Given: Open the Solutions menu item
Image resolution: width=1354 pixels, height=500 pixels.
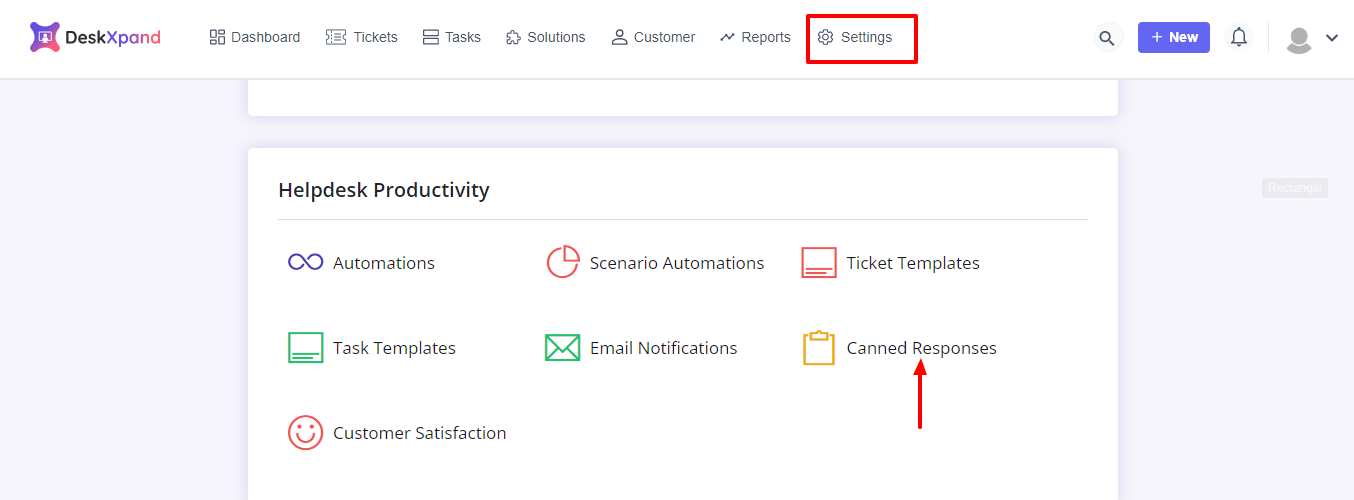Looking at the screenshot, I should [x=545, y=37].
